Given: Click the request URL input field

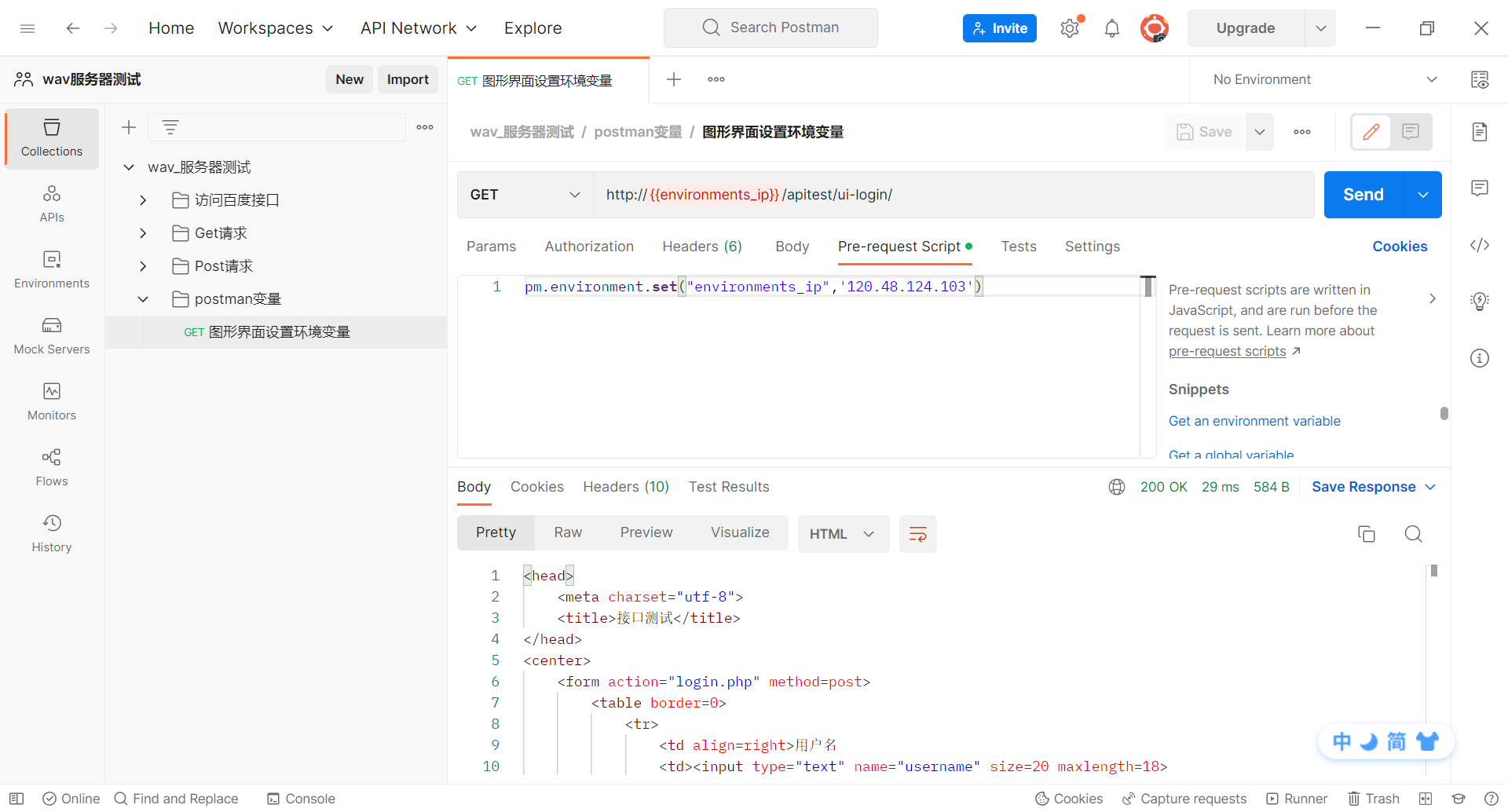Looking at the screenshot, I should pos(953,195).
